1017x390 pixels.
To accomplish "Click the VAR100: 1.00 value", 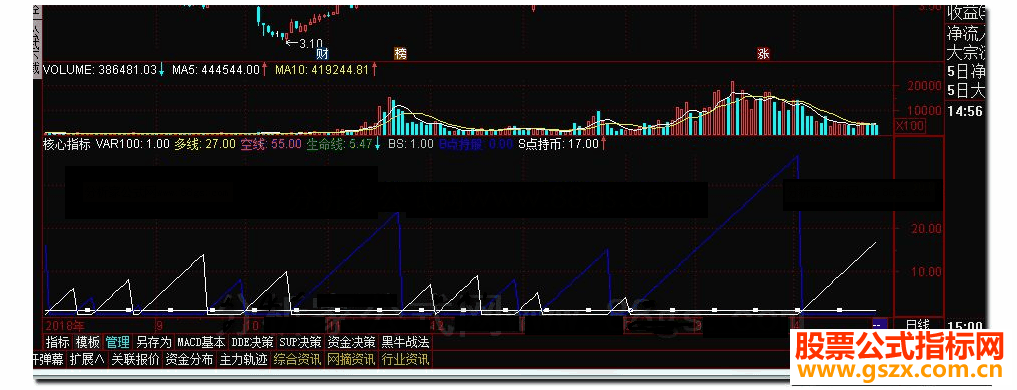I will [132, 144].
